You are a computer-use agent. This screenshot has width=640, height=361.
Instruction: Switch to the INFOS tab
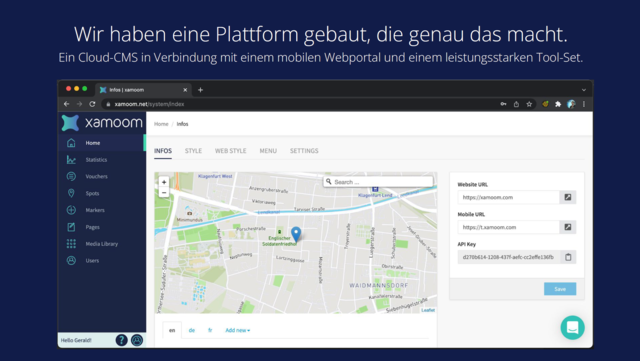(x=163, y=151)
